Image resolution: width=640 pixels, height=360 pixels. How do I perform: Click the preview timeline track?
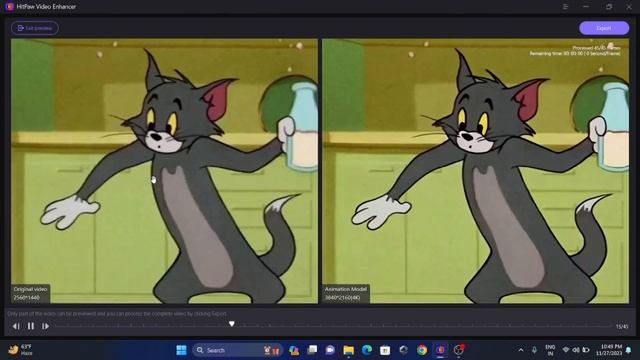(334, 326)
